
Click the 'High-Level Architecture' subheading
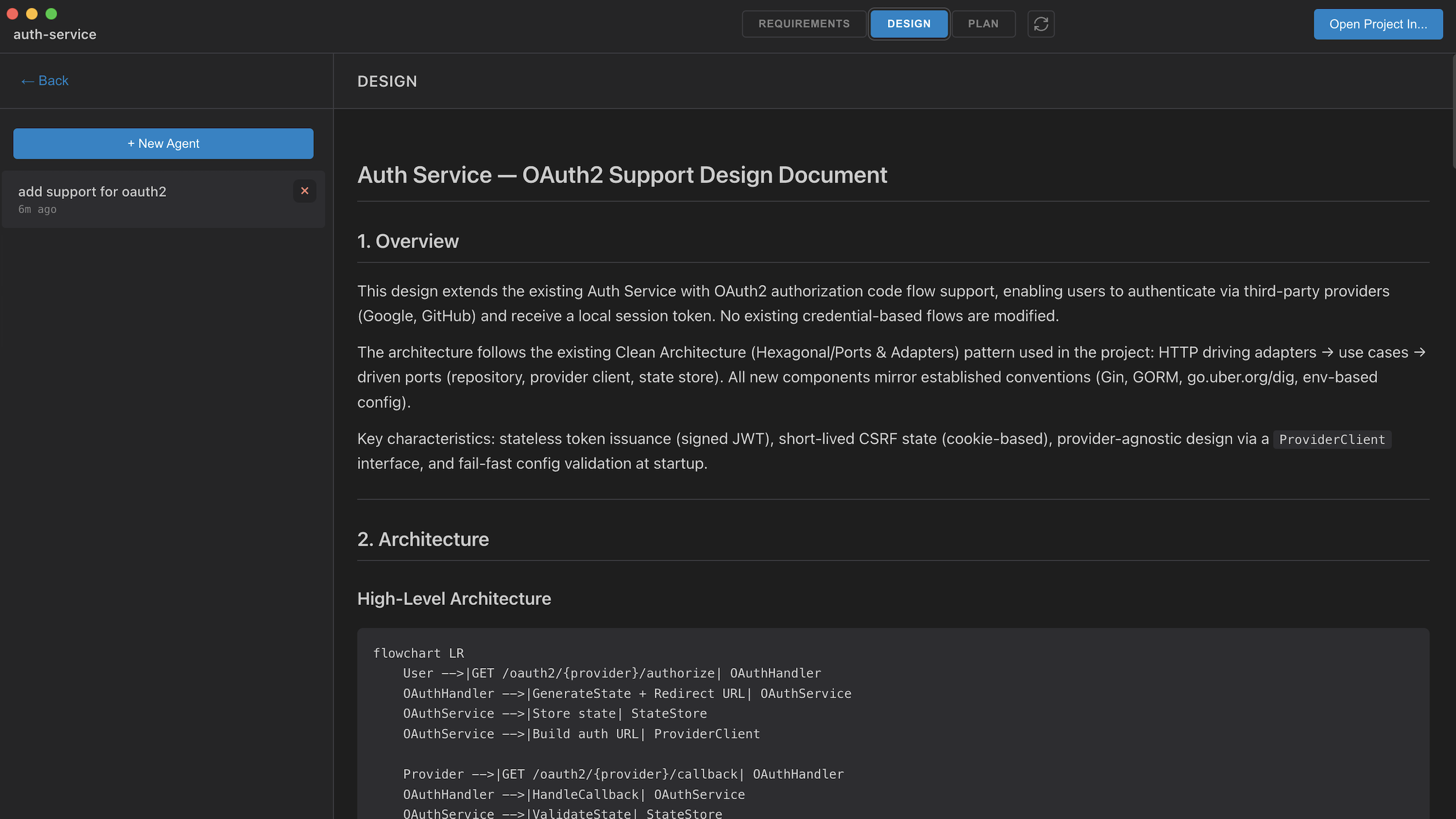454,599
